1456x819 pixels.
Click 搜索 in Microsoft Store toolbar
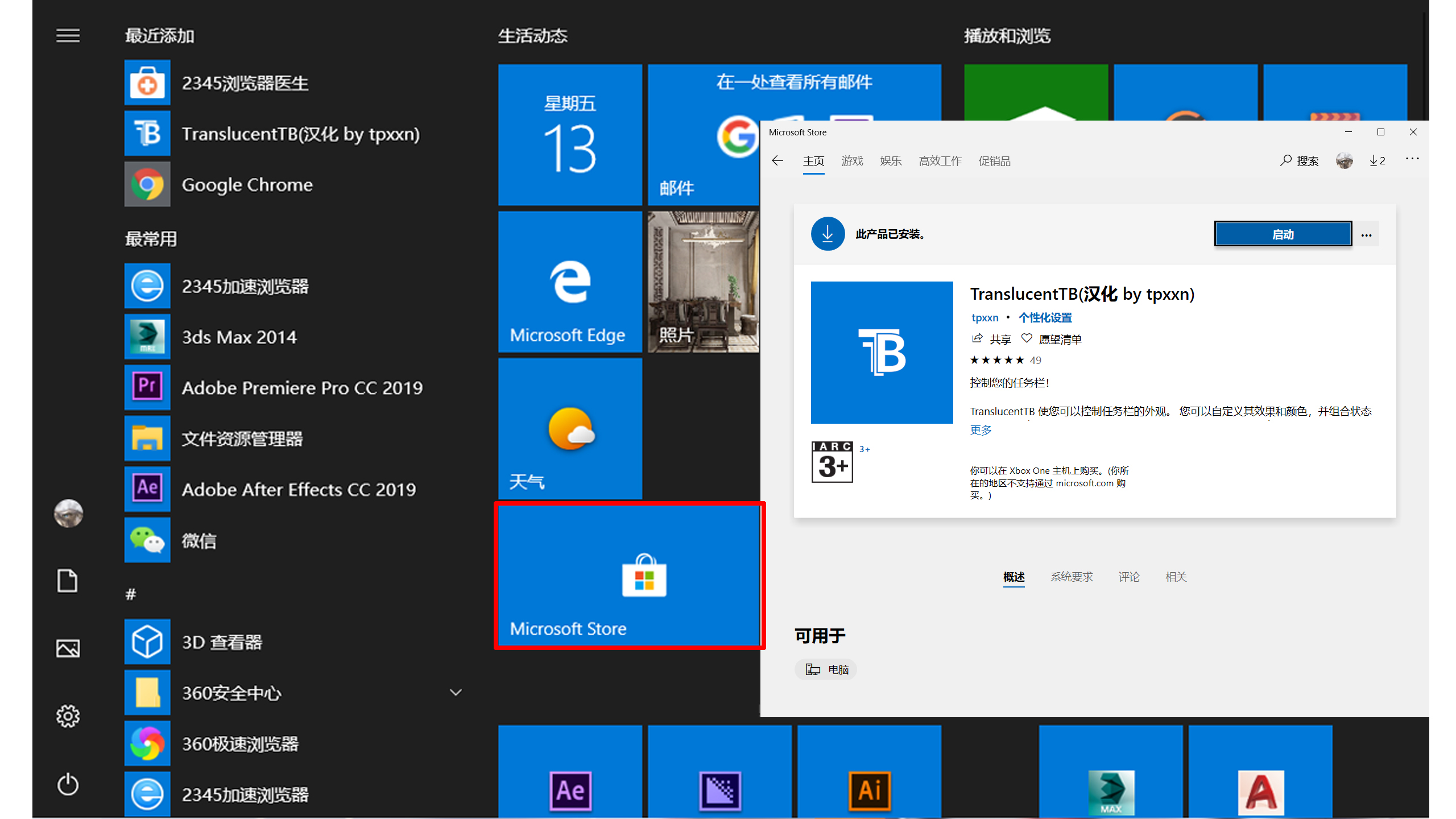[x=1299, y=161]
